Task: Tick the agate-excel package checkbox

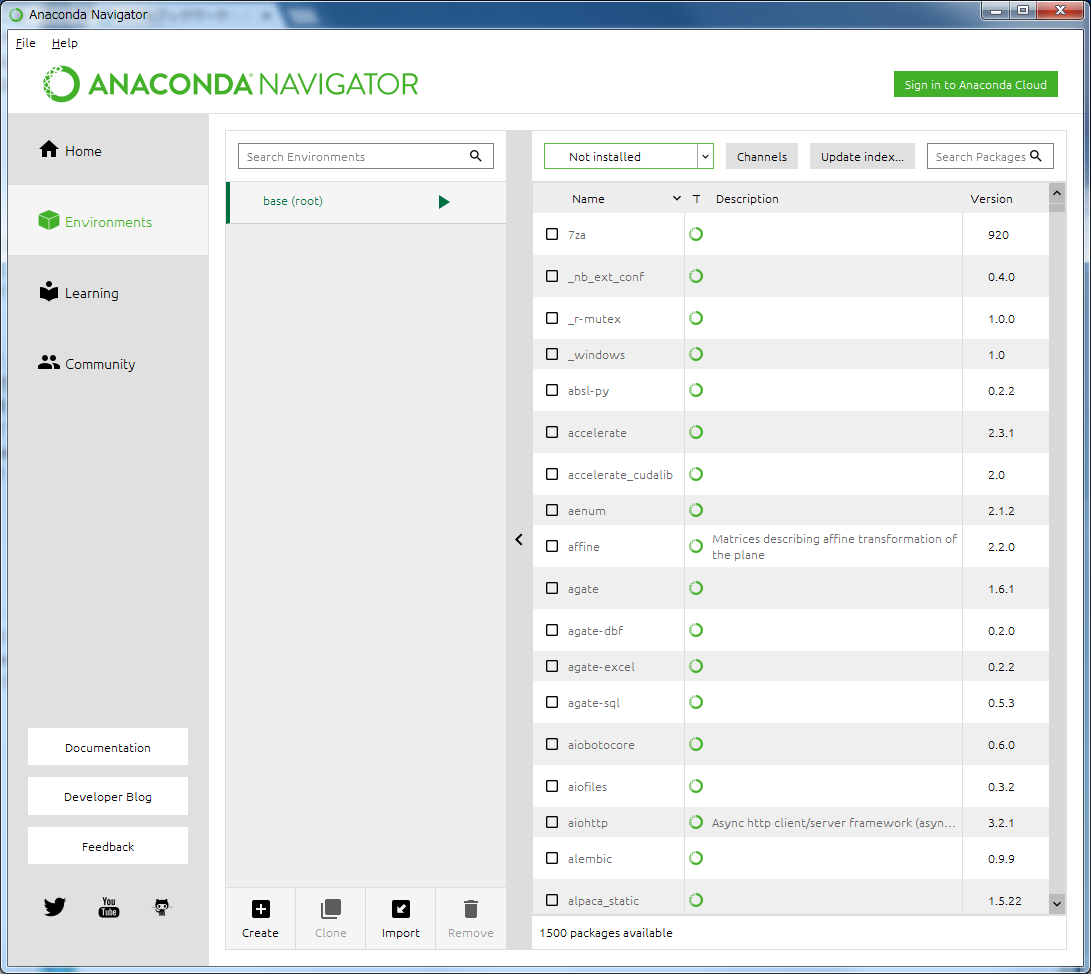Action: click(x=552, y=666)
